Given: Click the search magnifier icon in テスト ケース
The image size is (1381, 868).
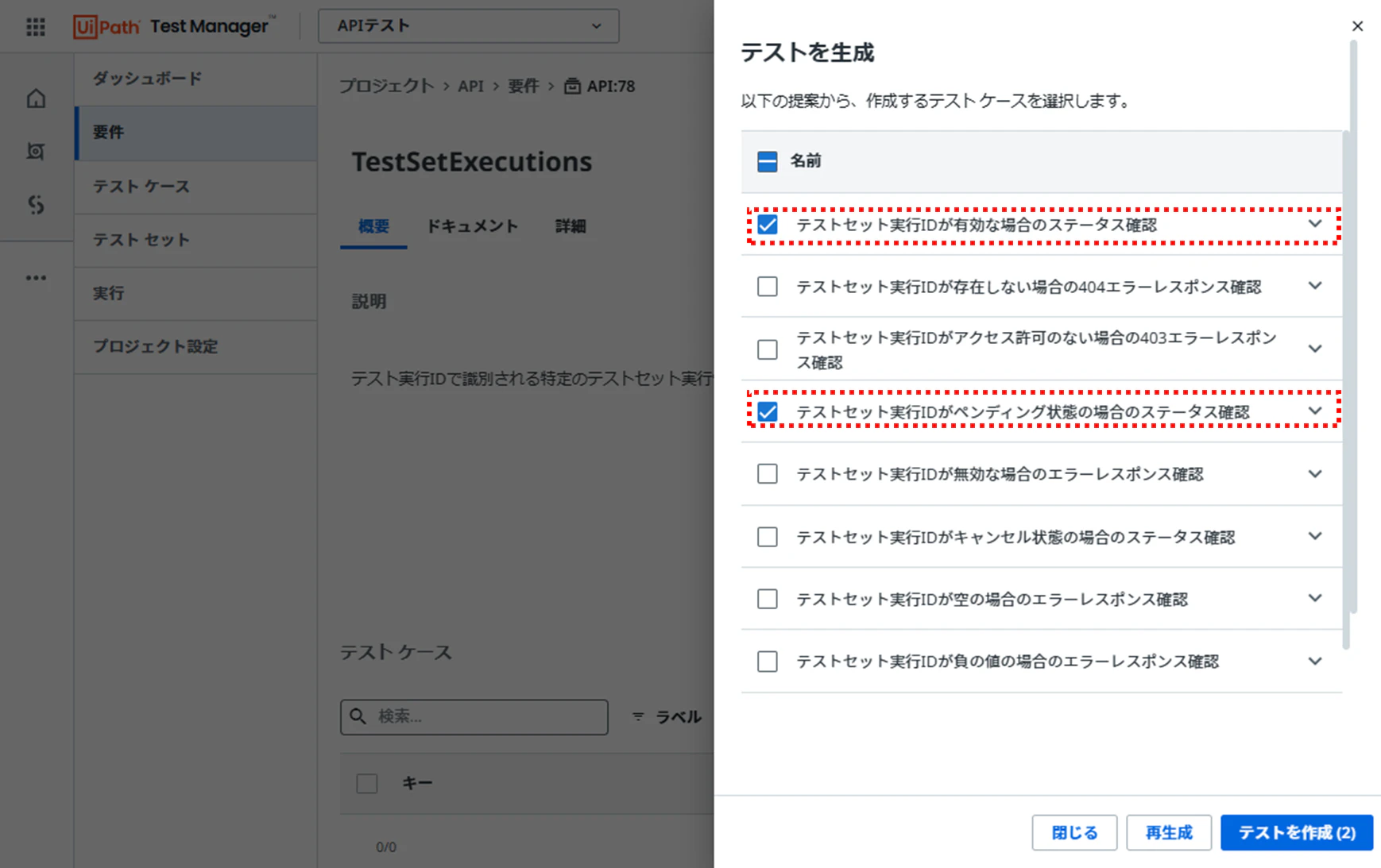Looking at the screenshot, I should [358, 716].
